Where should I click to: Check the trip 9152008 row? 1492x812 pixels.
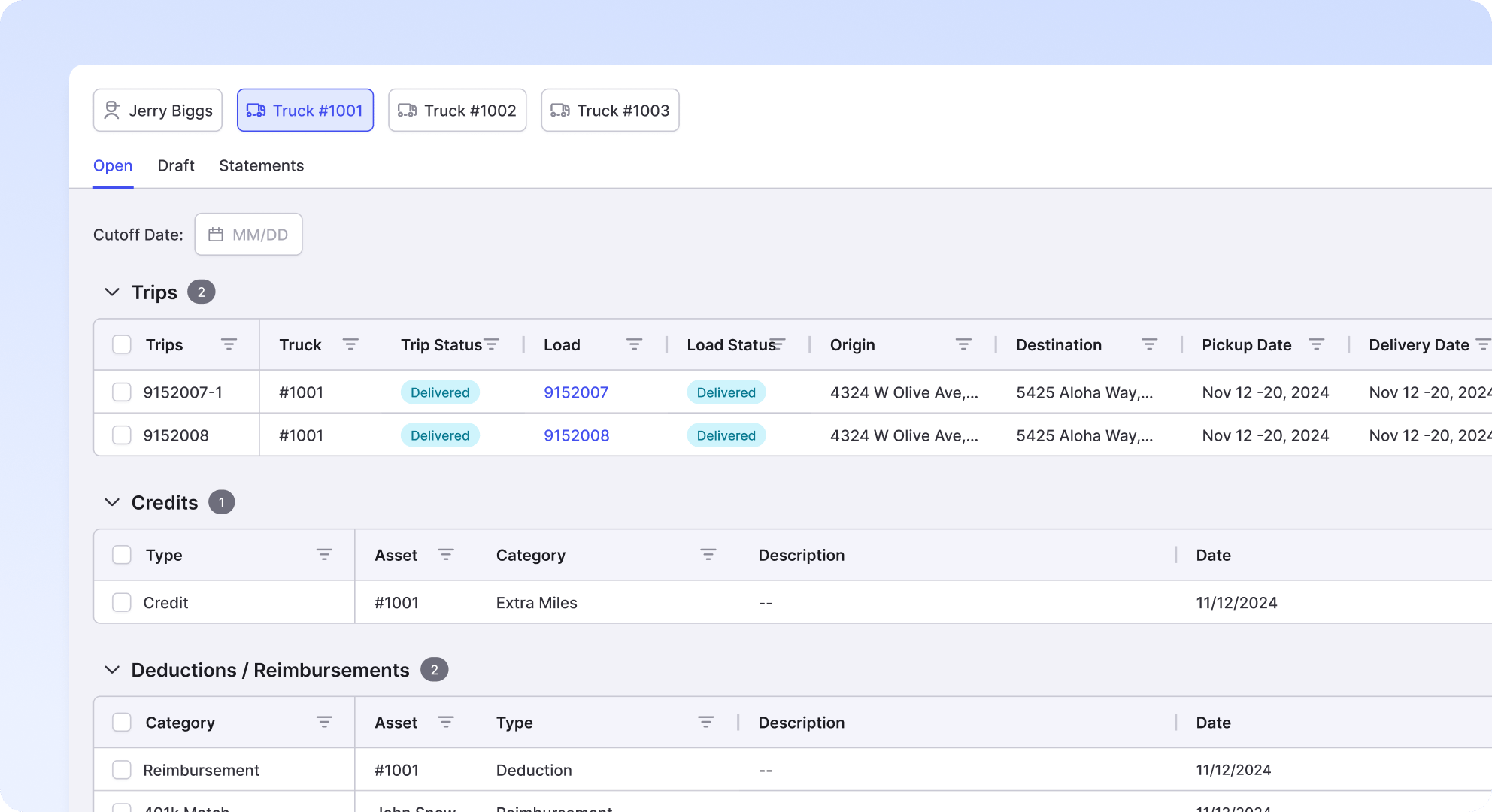[122, 435]
